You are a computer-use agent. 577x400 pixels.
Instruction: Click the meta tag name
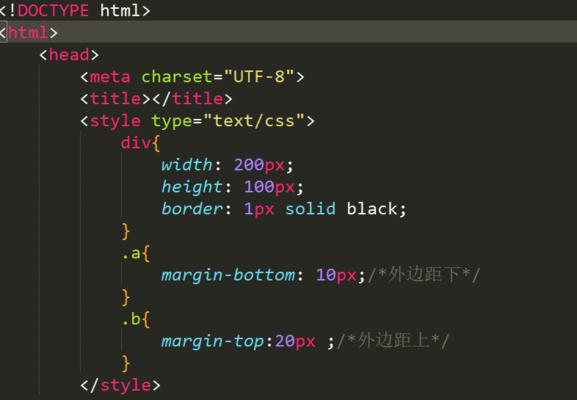click(x=110, y=77)
